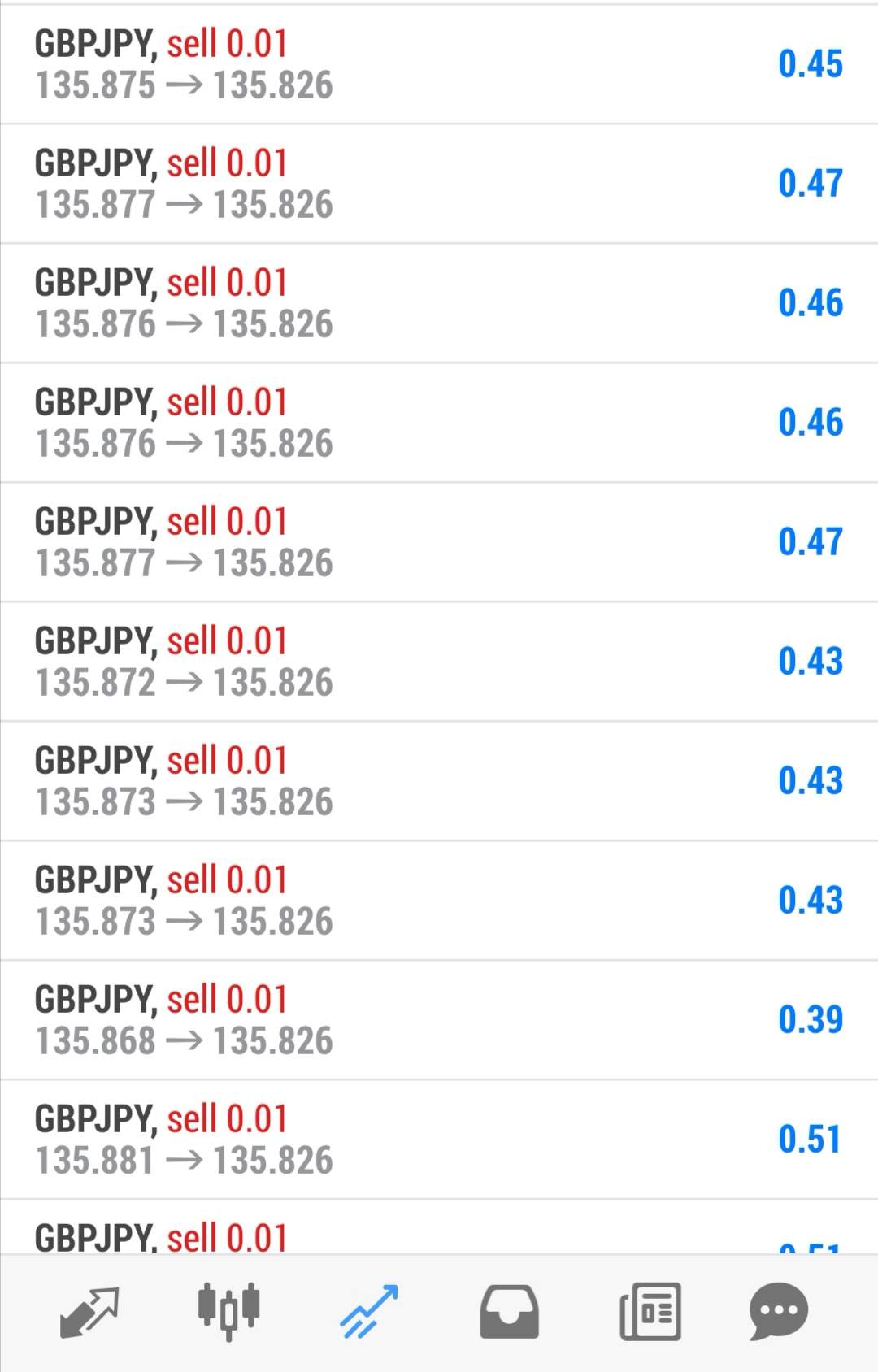Viewport: 878px width, 1372px height.
Task: Open the candlestick Chart icon
Action: (x=229, y=1311)
